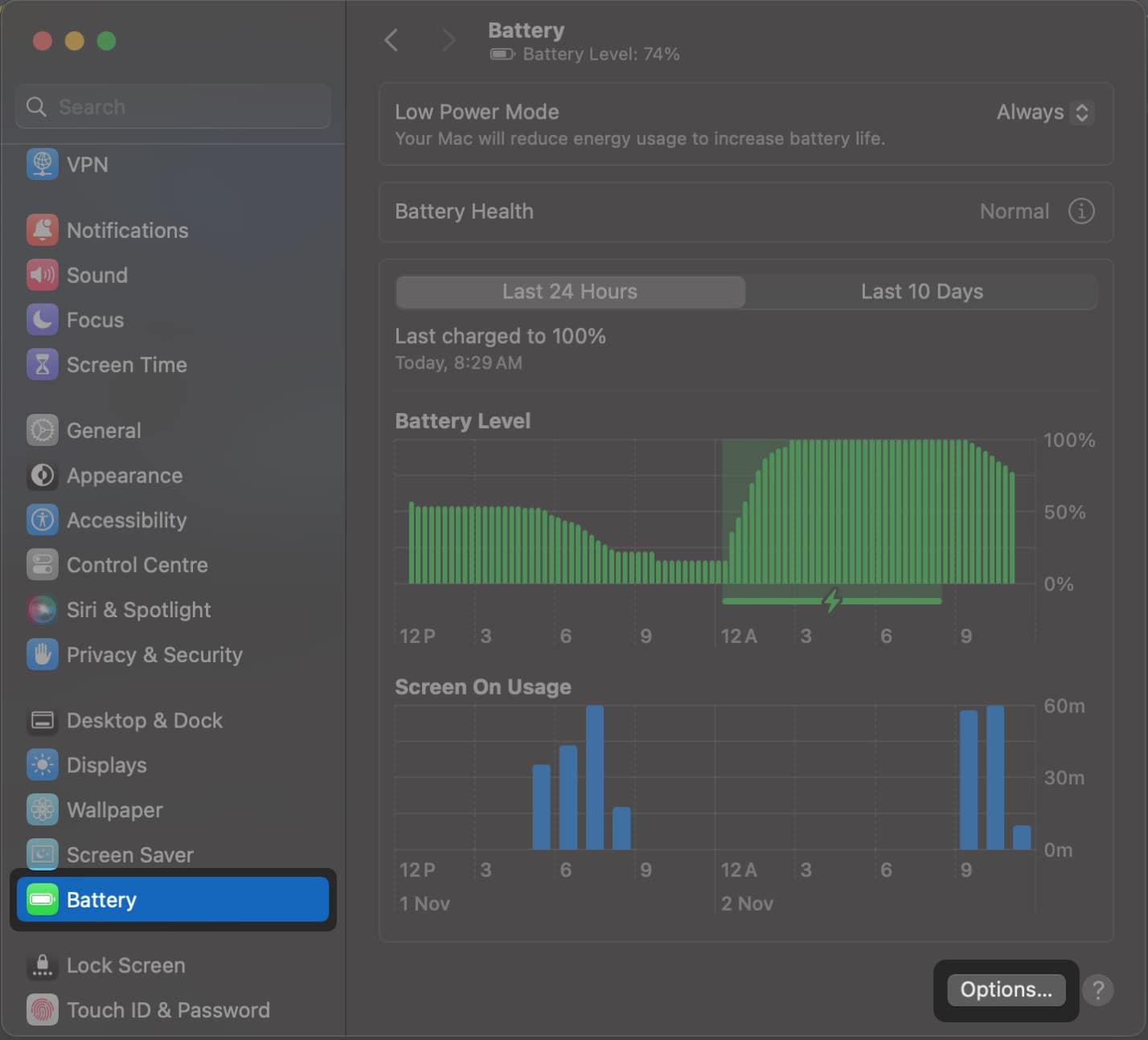Open Touch ID & Password fingerprint icon
The height and width of the screenshot is (1040, 1148).
coord(43,1010)
